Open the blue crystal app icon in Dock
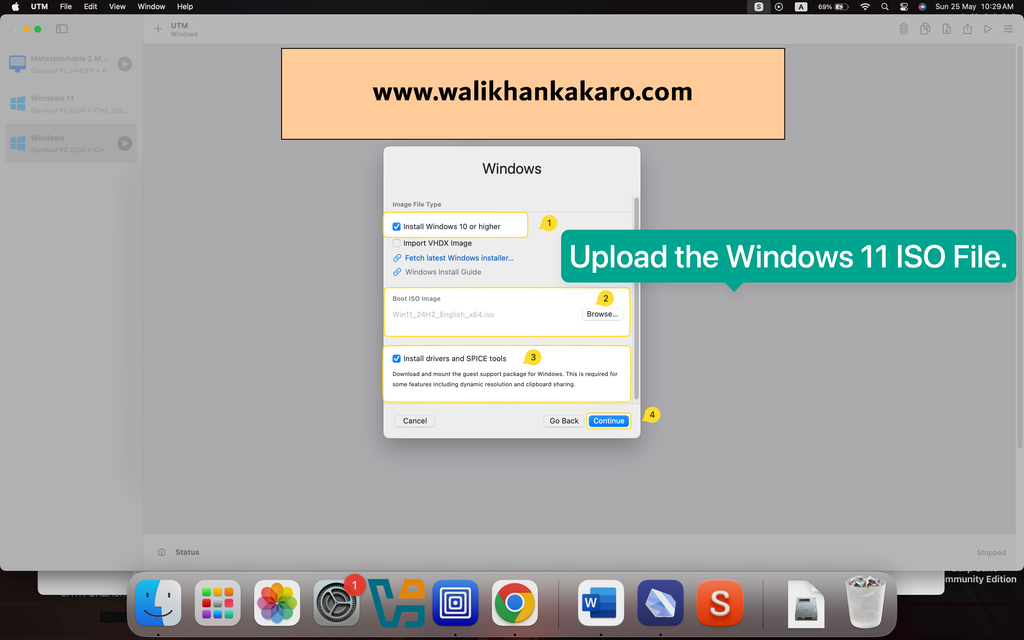The image size is (1024, 640). [660, 603]
